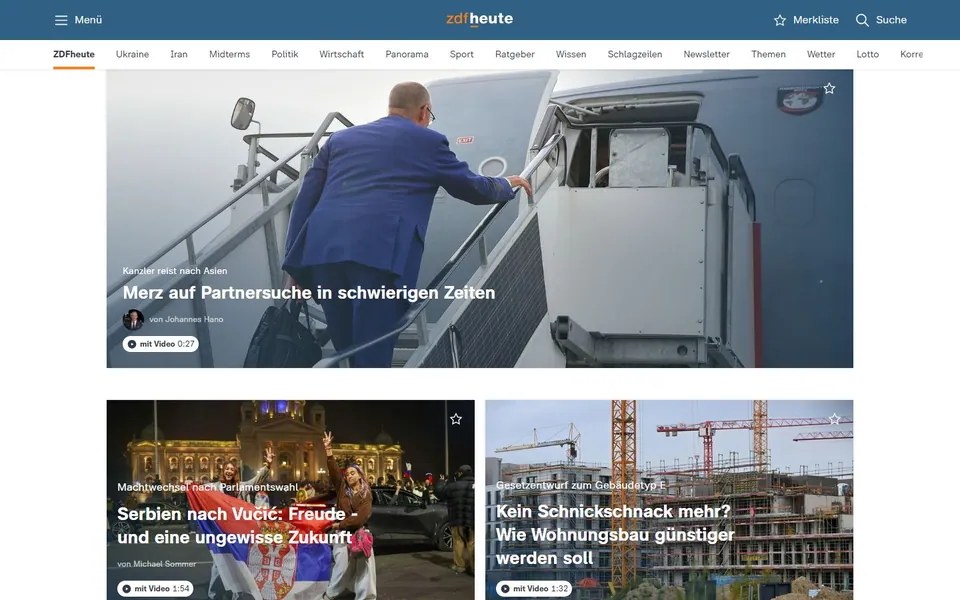Bookmark the Merz article with its star
Screen dimensions: 960x600
tap(829, 88)
